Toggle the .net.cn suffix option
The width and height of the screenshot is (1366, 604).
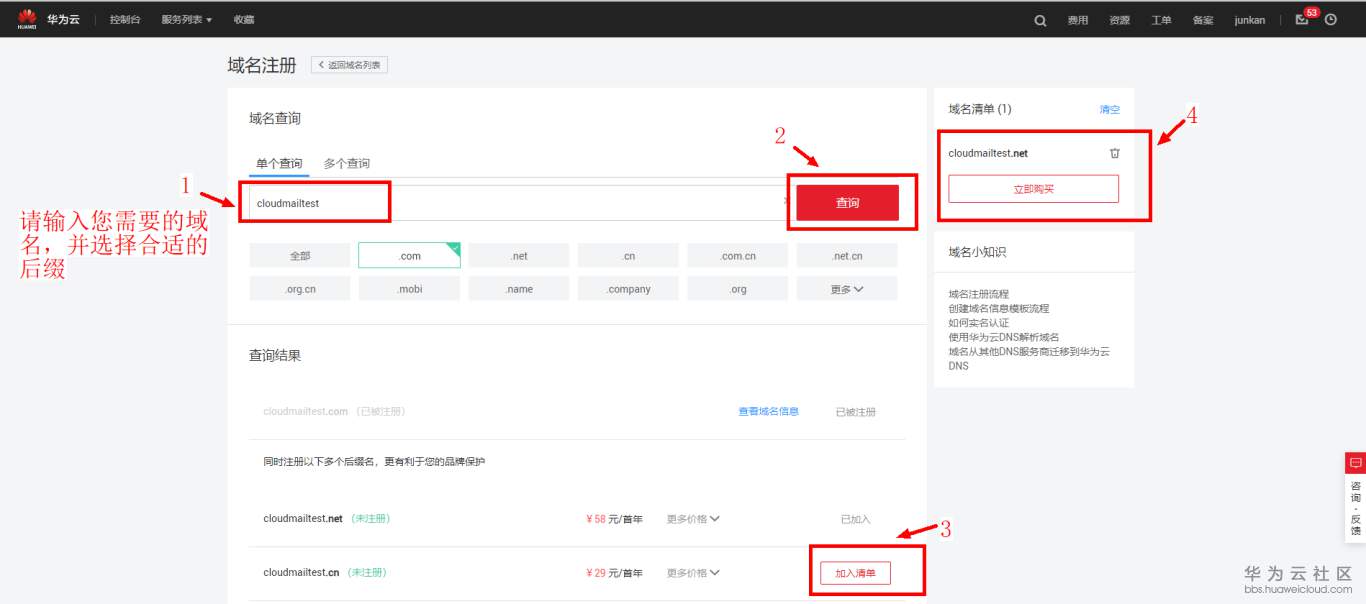pyautogui.click(x=847, y=256)
